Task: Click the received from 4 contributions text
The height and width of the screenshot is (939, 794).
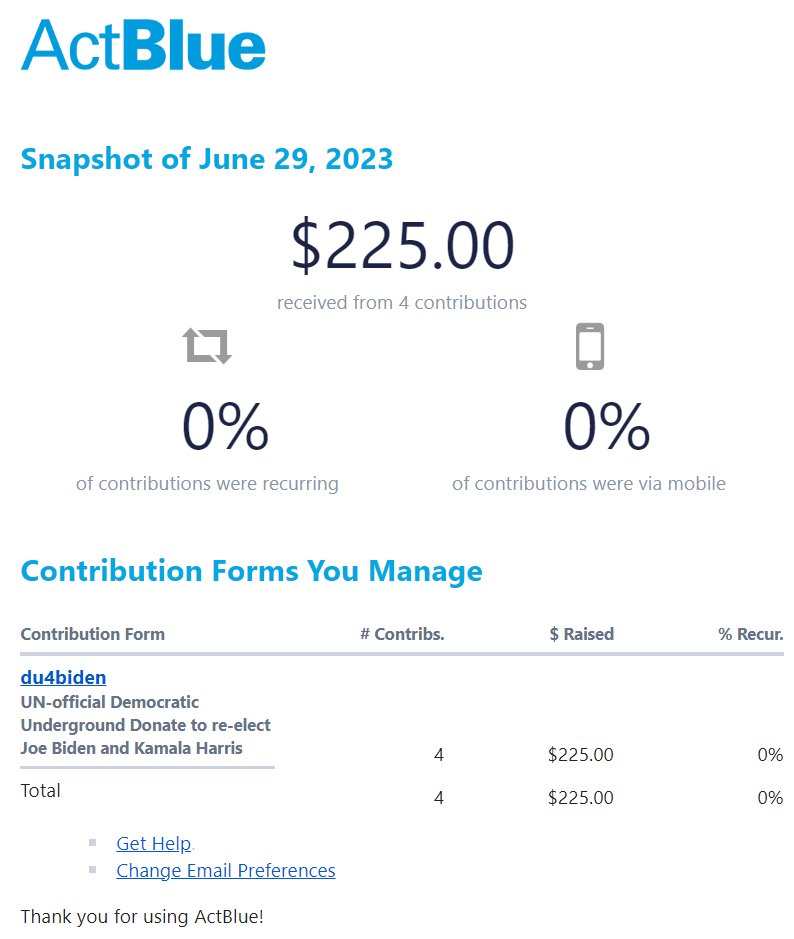Action: click(402, 302)
